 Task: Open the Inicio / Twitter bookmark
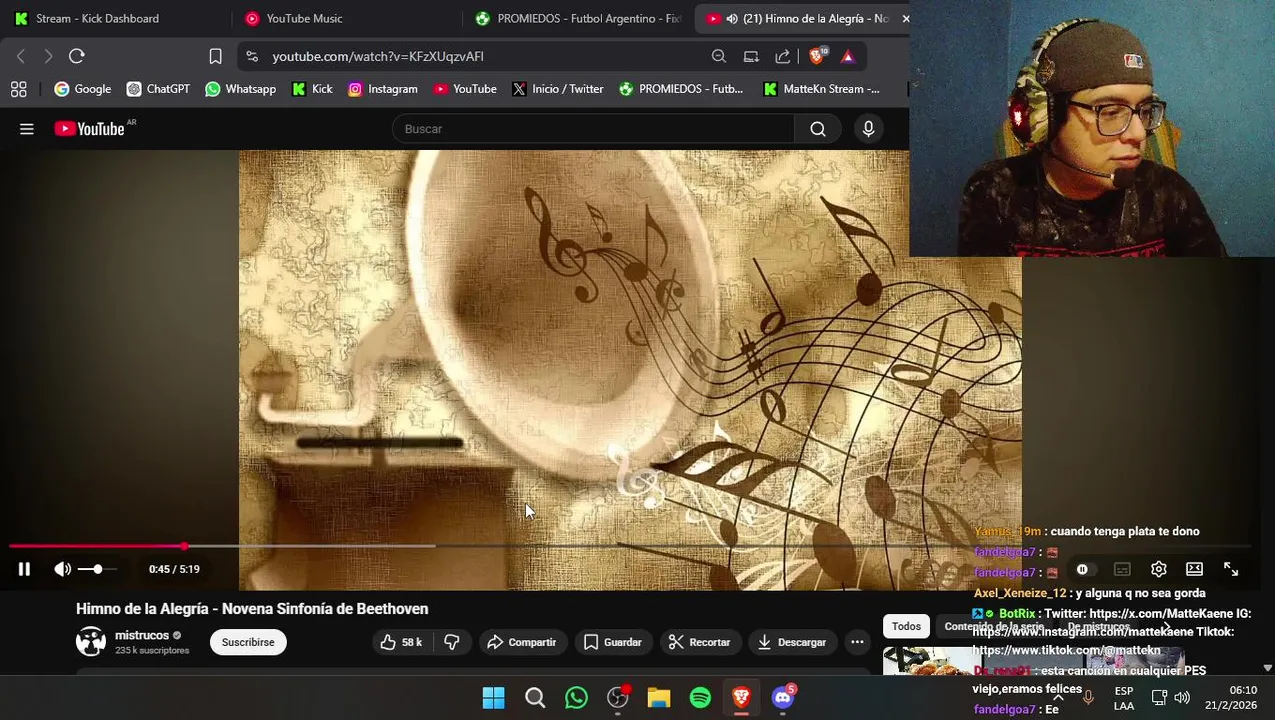click(x=558, y=89)
